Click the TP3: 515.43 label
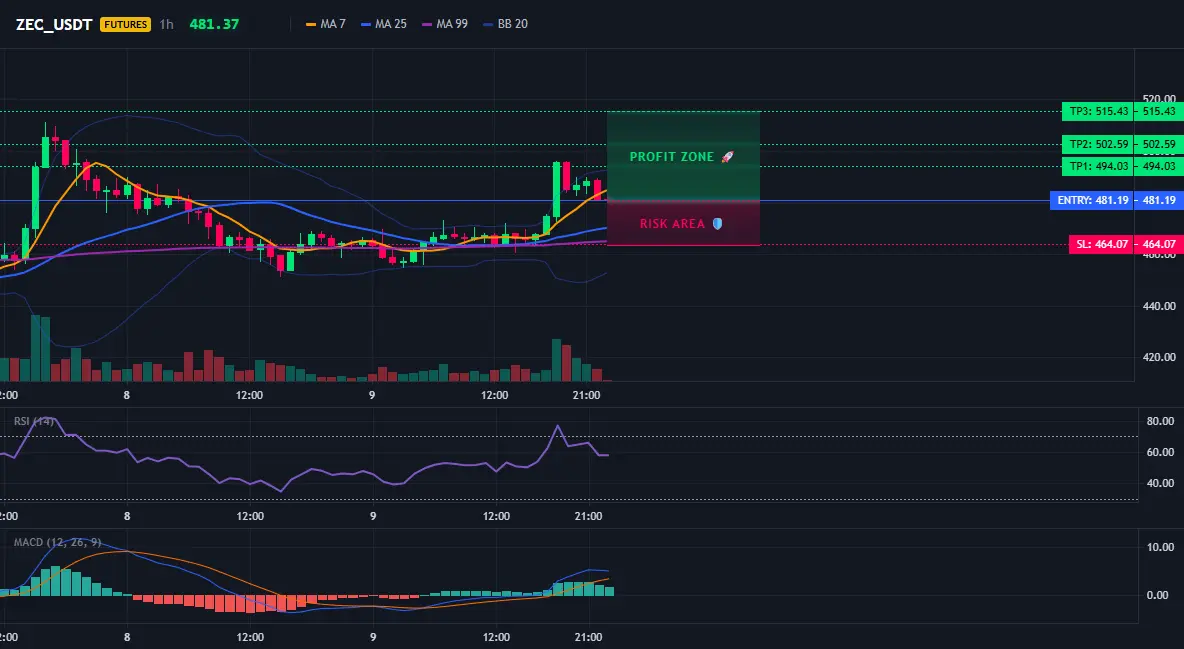The height and width of the screenshot is (649, 1184). 1098,111
